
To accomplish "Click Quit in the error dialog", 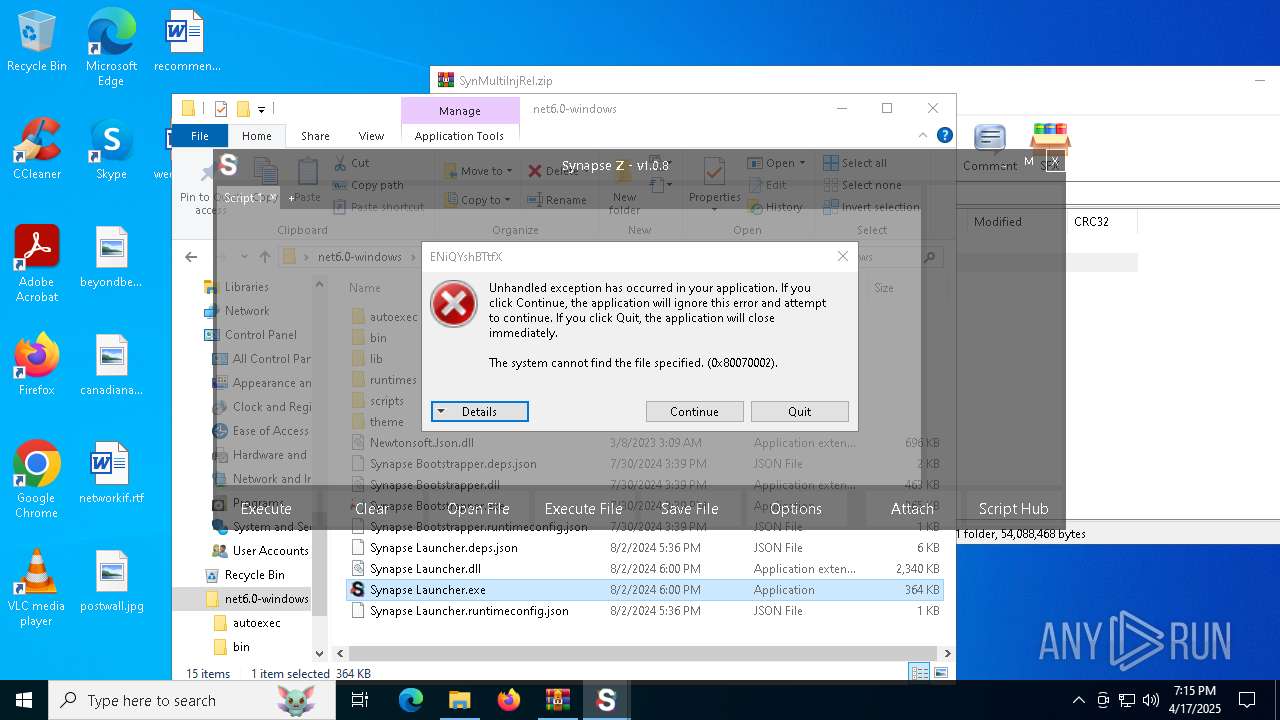I will pos(800,411).
